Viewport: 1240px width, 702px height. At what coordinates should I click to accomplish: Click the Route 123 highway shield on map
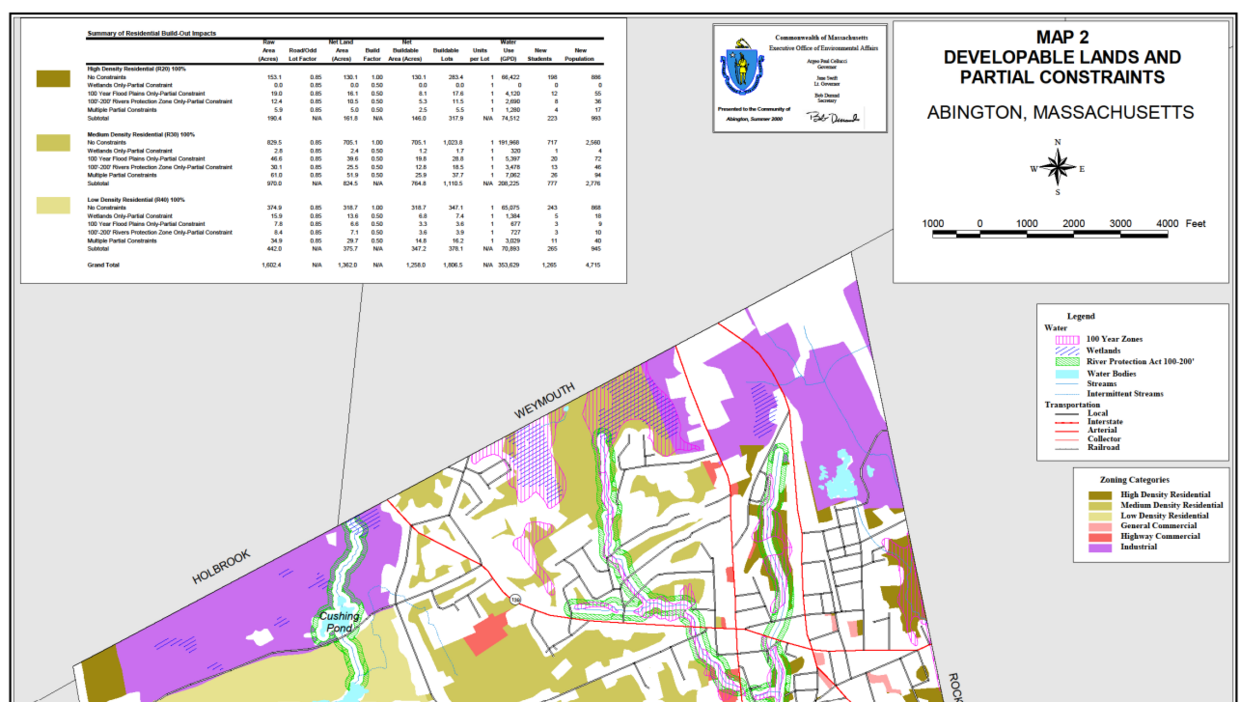[x=515, y=600]
